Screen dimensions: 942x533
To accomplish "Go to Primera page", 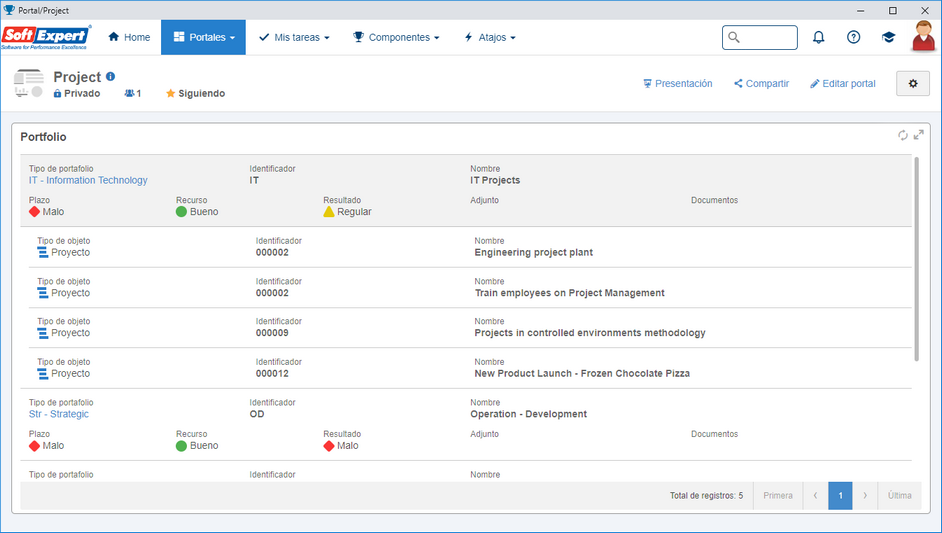I will click(778, 496).
